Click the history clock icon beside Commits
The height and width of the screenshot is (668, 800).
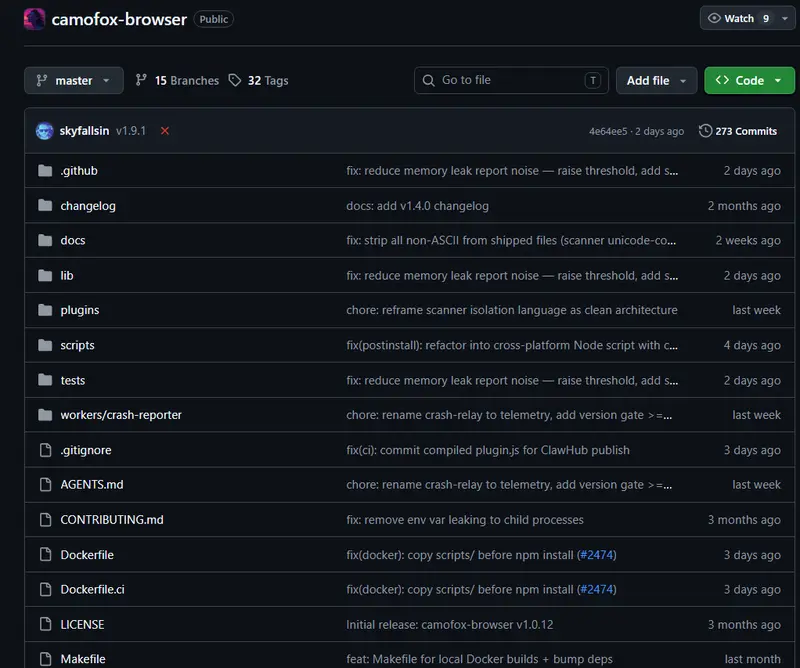click(705, 131)
